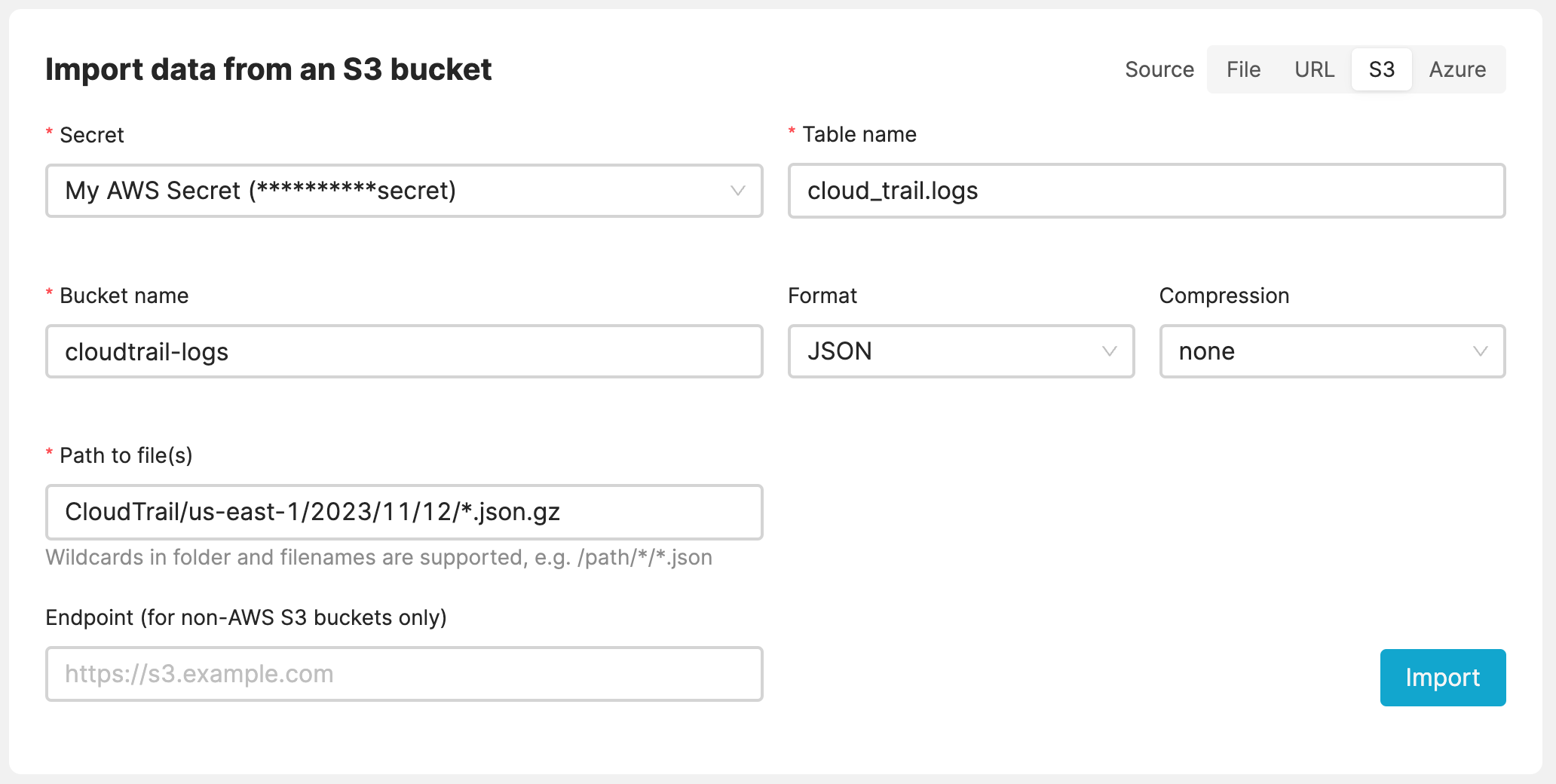Open the Azure import tab

[x=1457, y=69]
